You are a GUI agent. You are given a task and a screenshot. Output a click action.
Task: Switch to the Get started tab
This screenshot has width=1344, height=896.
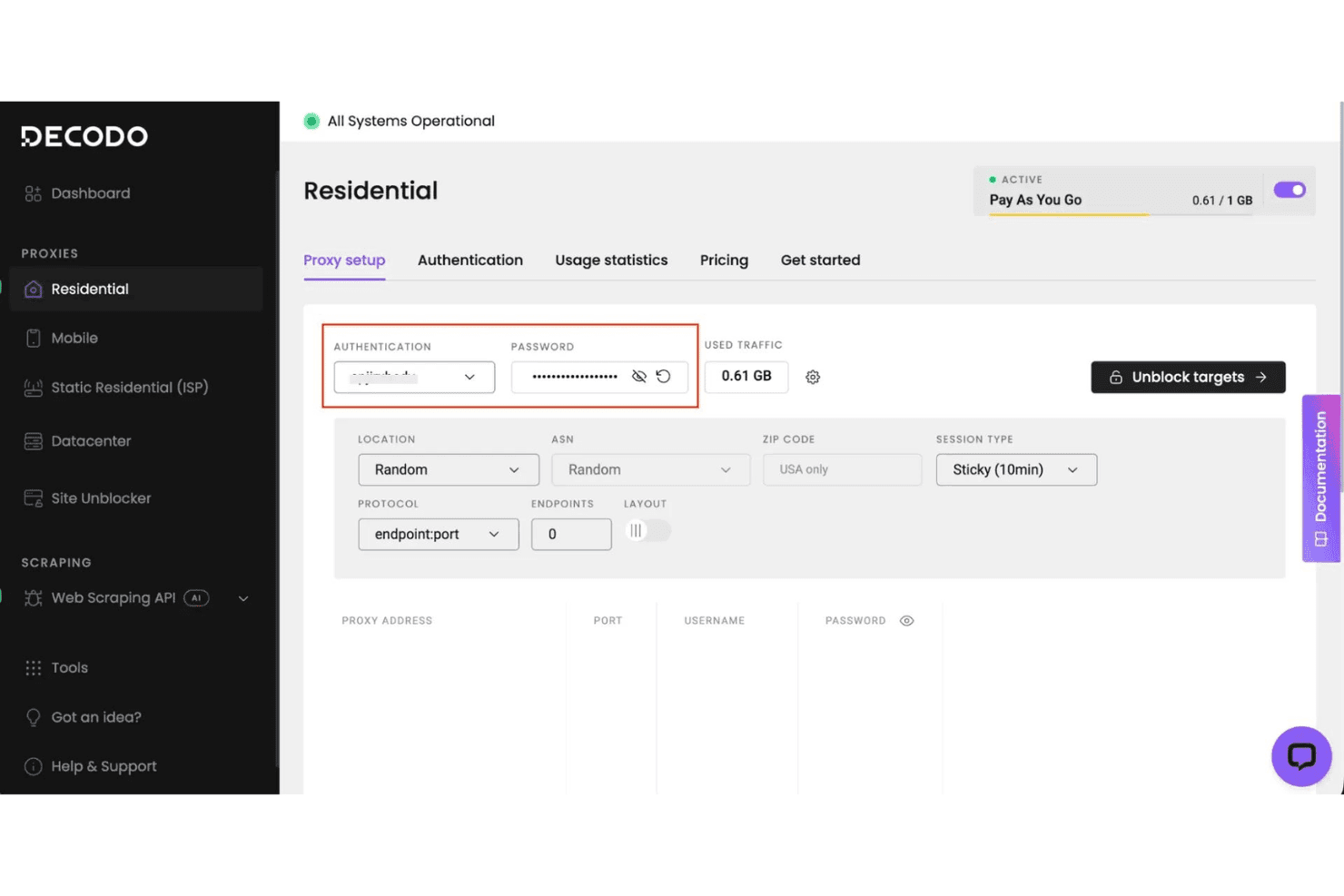tap(820, 261)
